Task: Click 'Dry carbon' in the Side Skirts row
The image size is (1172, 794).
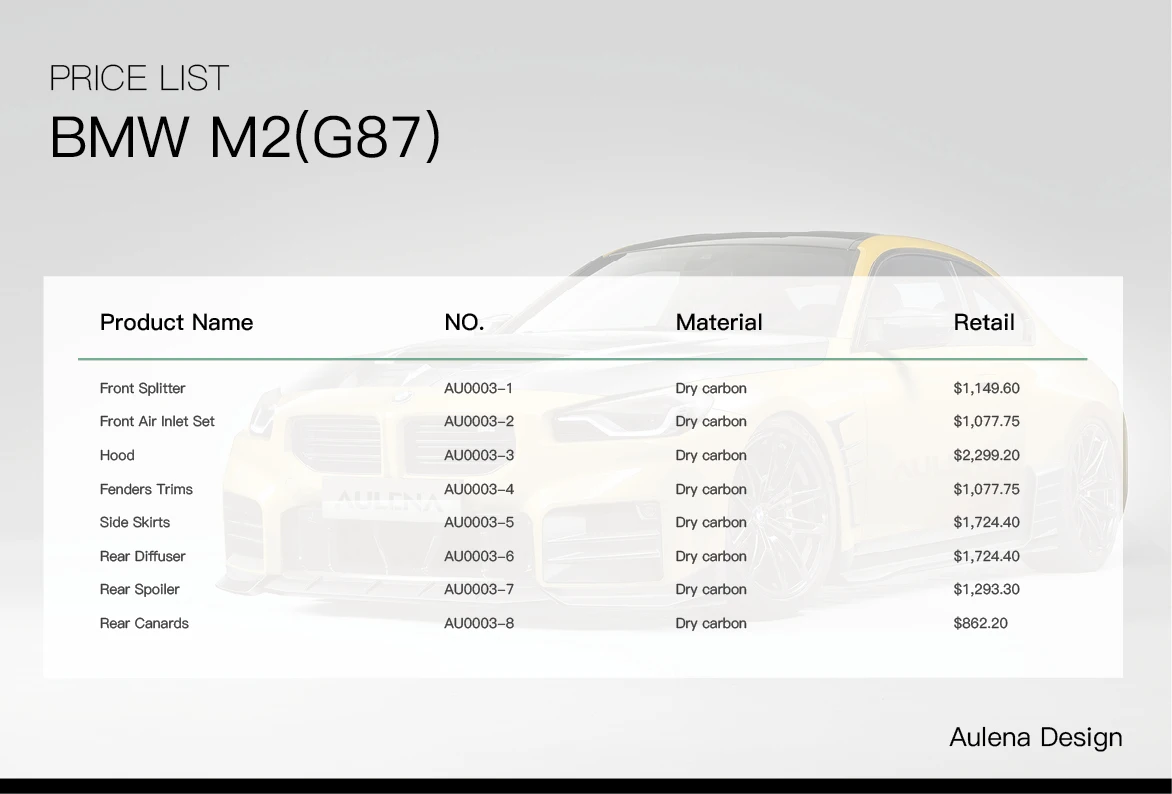Action: click(711, 522)
